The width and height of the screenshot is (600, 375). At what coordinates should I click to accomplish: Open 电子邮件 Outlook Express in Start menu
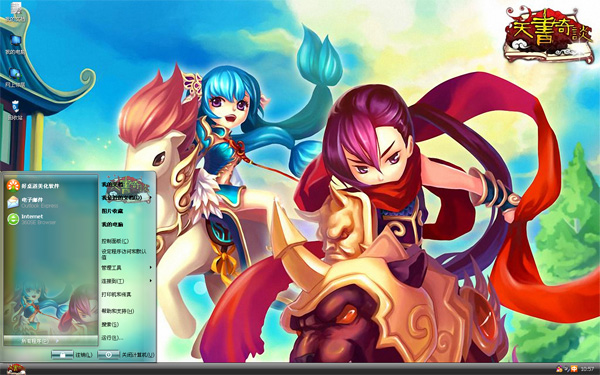click(x=33, y=202)
